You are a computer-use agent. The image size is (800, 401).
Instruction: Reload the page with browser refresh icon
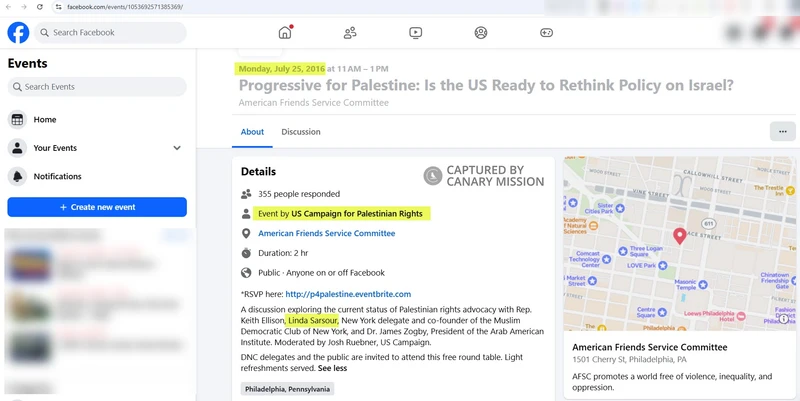pos(39,7)
